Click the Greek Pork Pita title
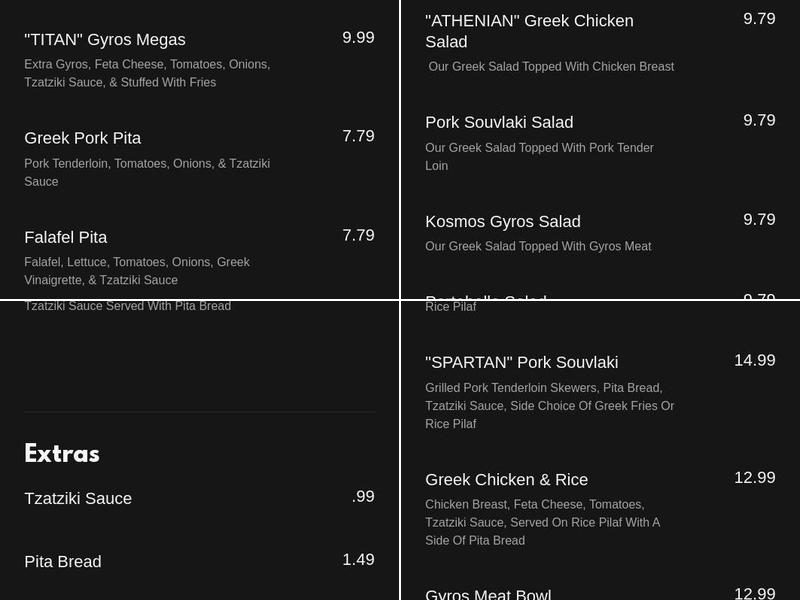 tap(83, 138)
